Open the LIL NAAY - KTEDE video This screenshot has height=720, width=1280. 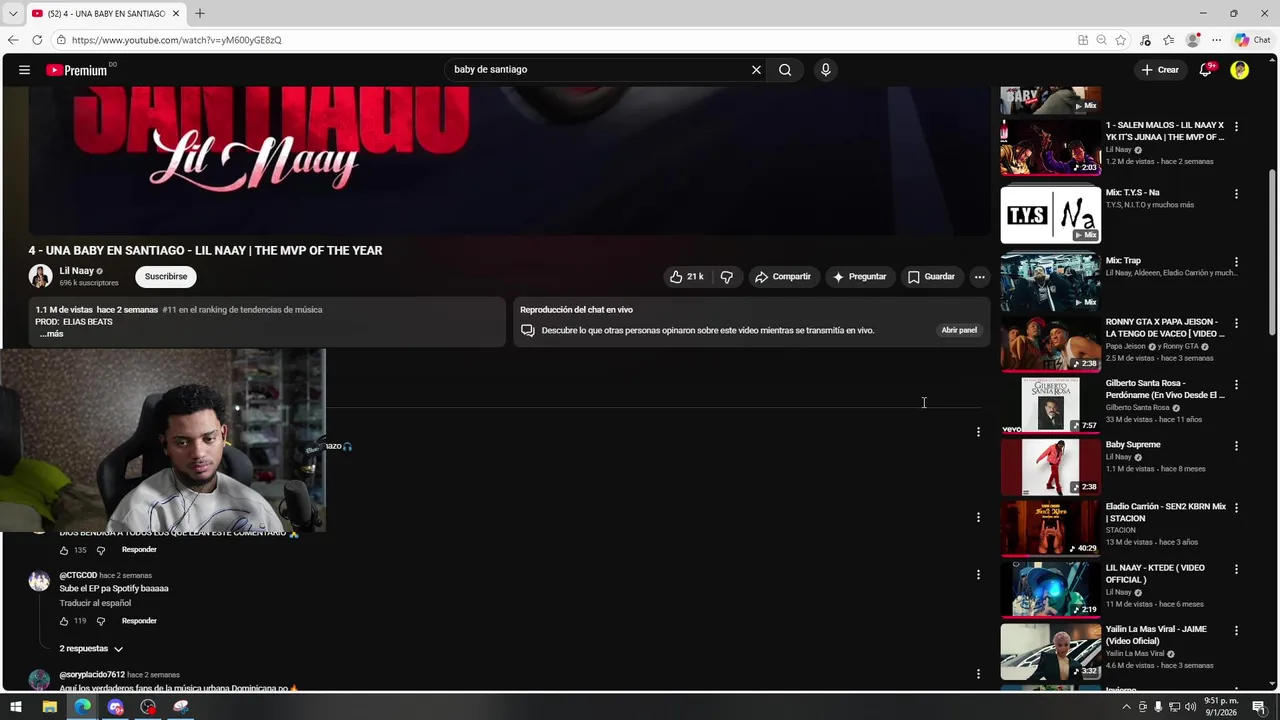[1050, 589]
